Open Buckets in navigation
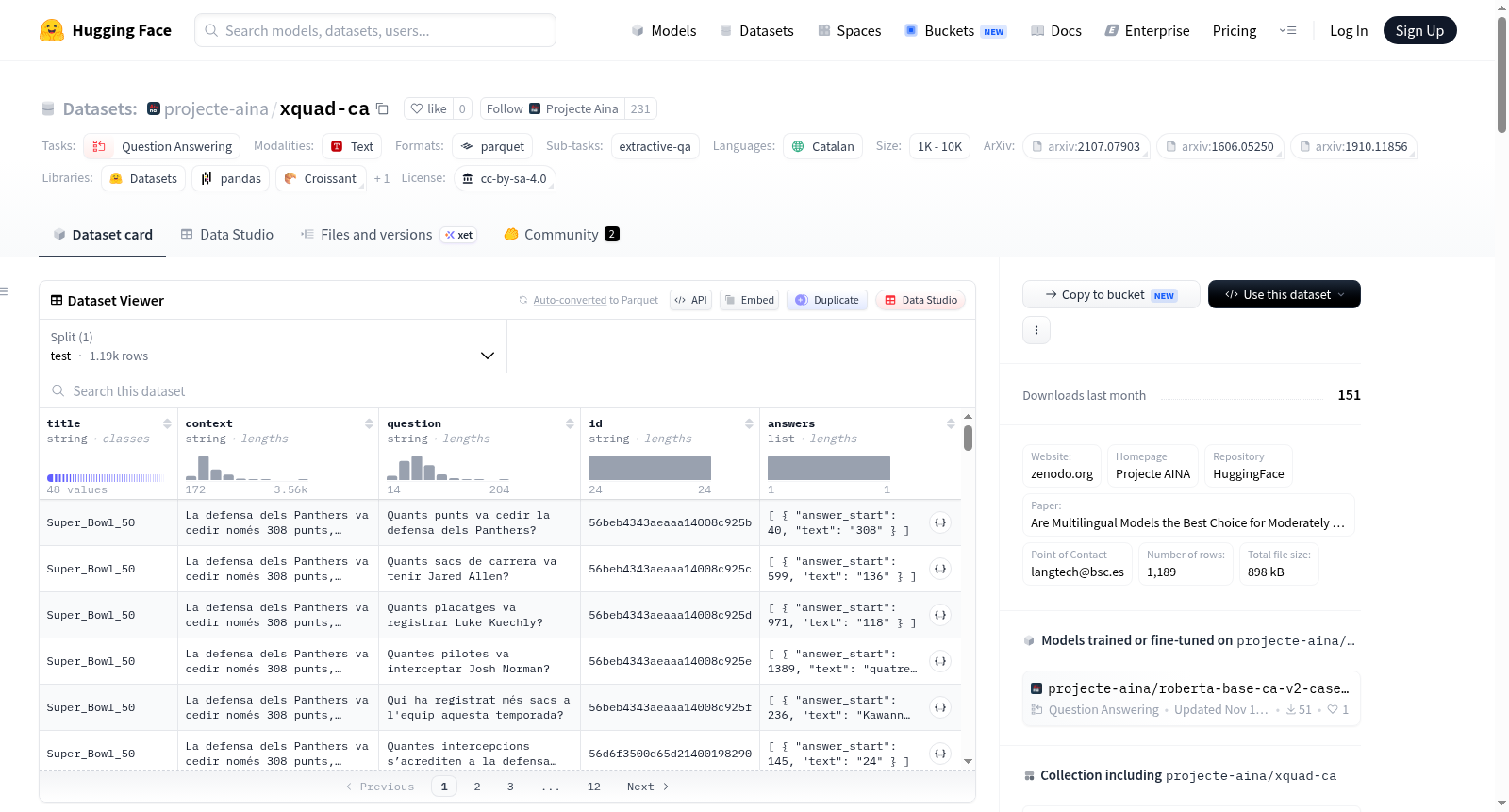Viewport: 1509px width, 812px height. 955,30
